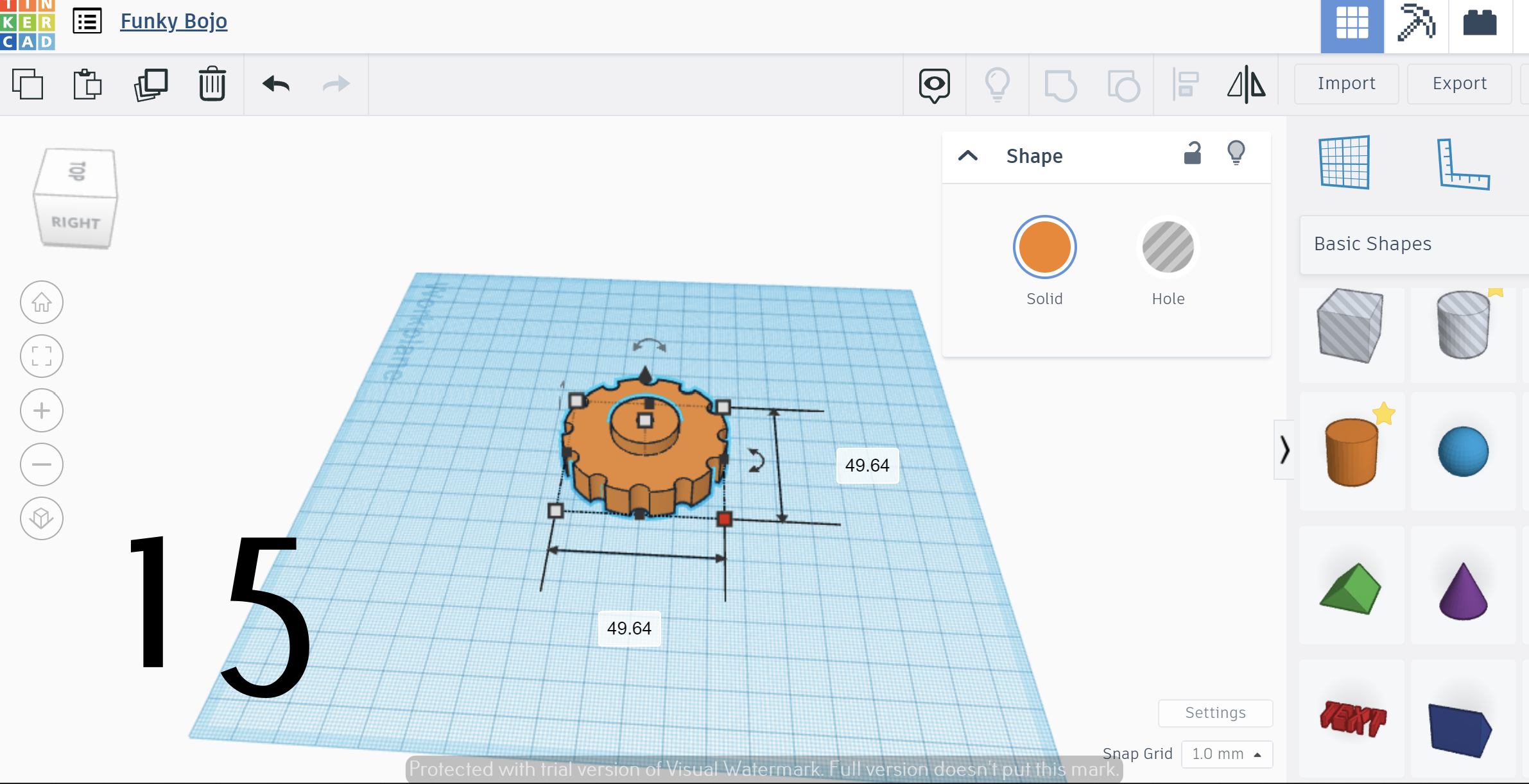Click the Mirror tool icon
1529x784 pixels.
1246,84
